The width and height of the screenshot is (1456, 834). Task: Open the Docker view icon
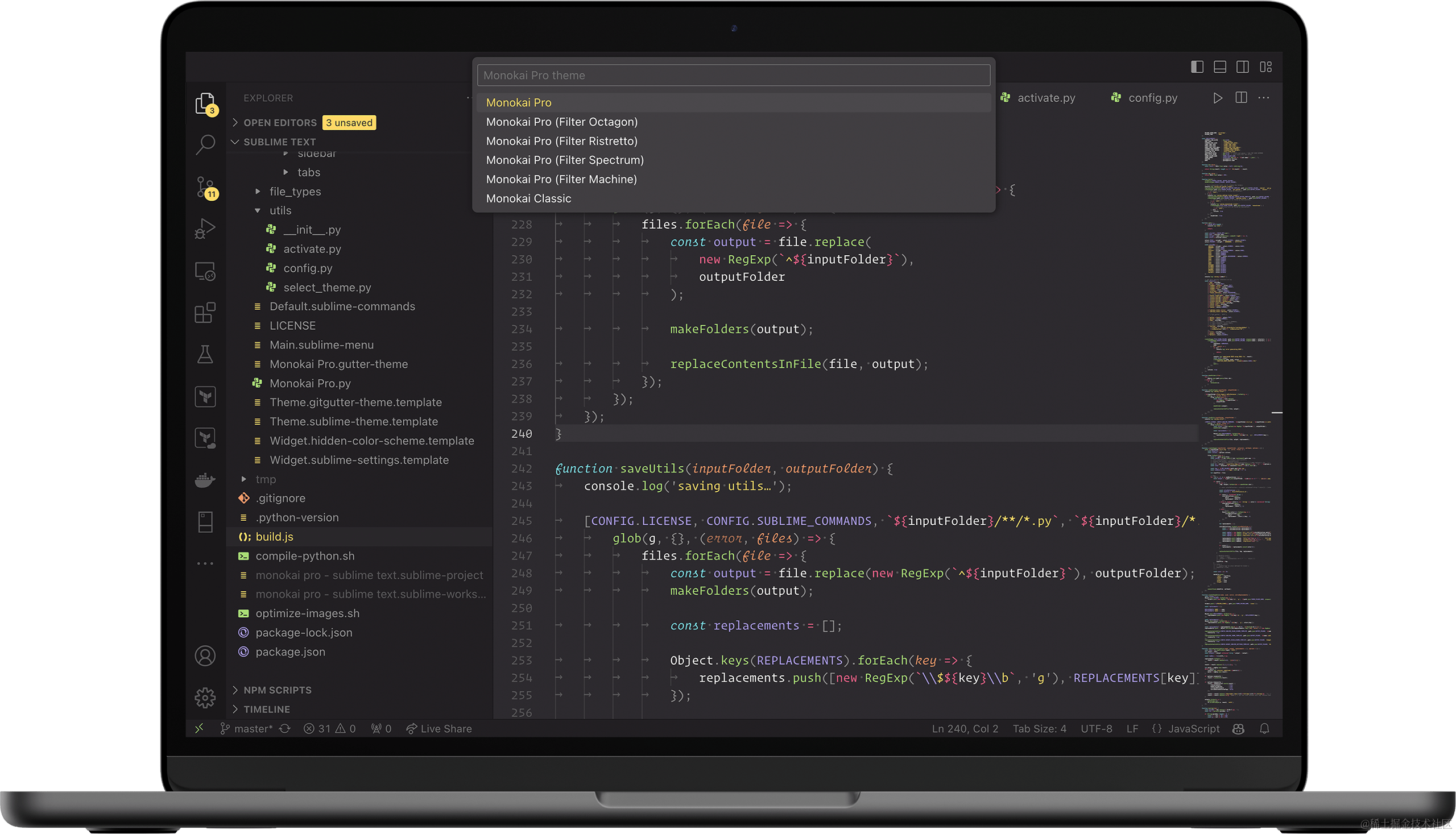coord(205,480)
